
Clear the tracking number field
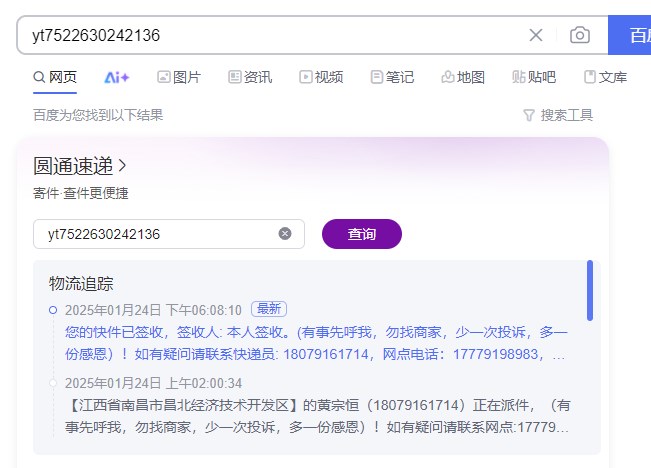pyautogui.click(x=285, y=234)
